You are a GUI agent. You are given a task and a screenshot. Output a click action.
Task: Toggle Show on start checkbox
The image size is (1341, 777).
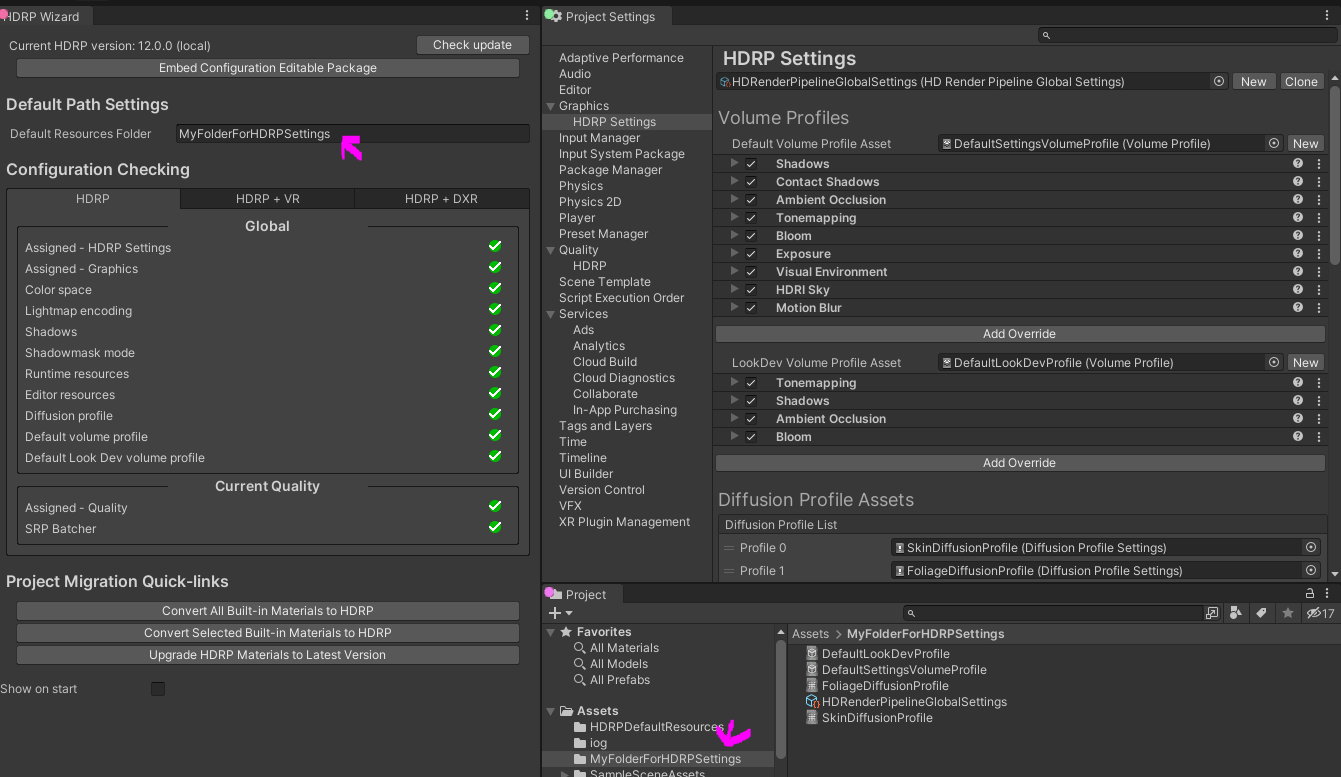[x=157, y=689]
